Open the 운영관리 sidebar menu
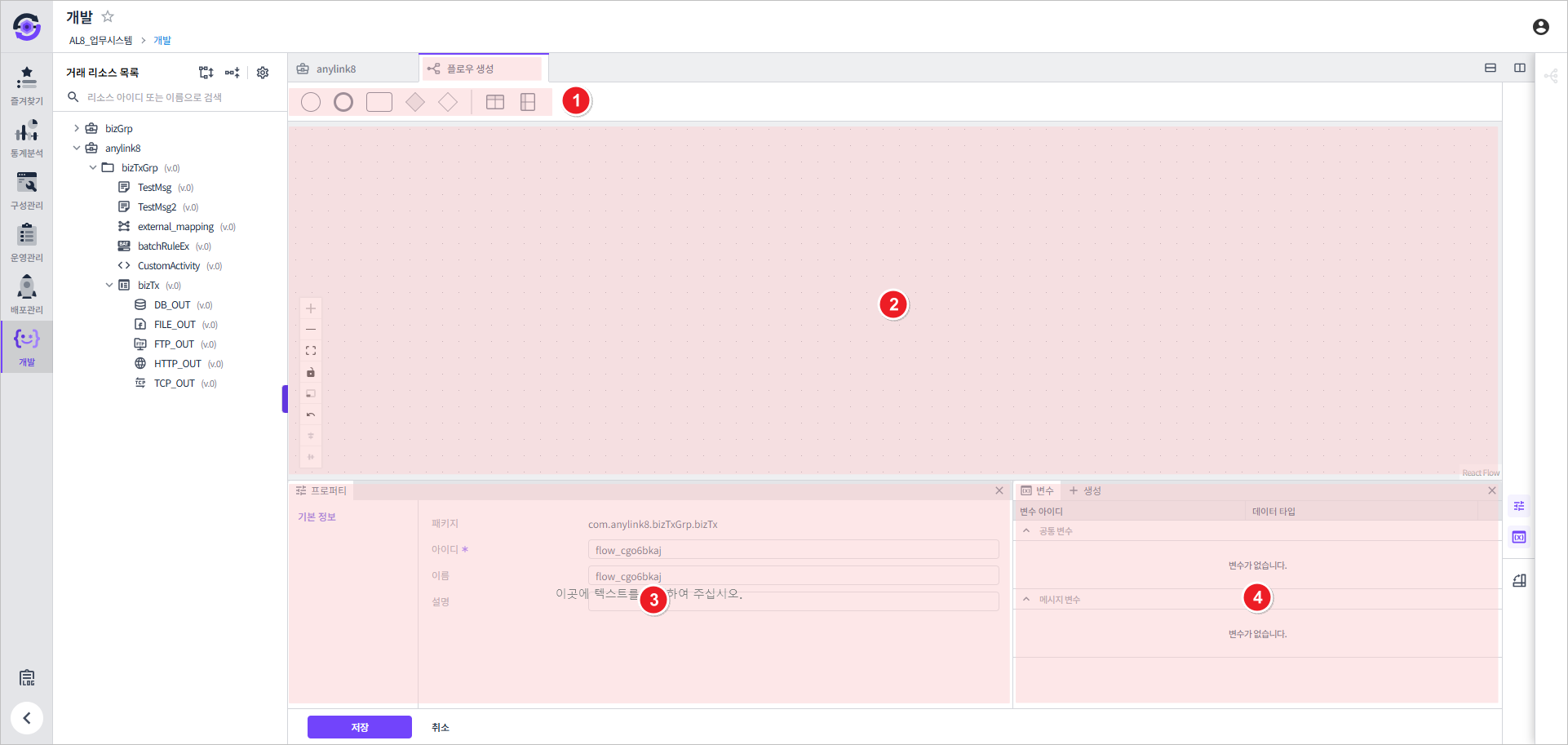The width and height of the screenshot is (1568, 745). point(27,242)
